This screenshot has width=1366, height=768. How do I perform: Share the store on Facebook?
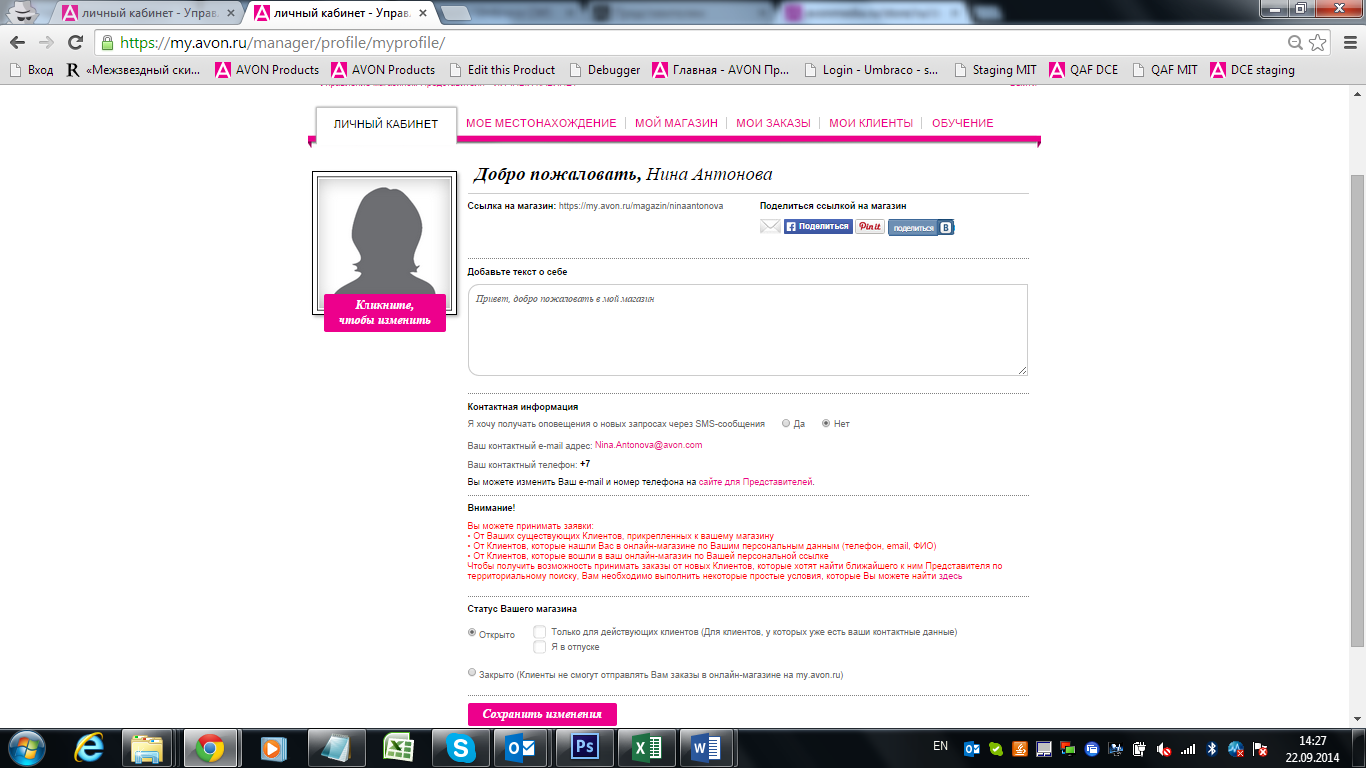(x=818, y=227)
